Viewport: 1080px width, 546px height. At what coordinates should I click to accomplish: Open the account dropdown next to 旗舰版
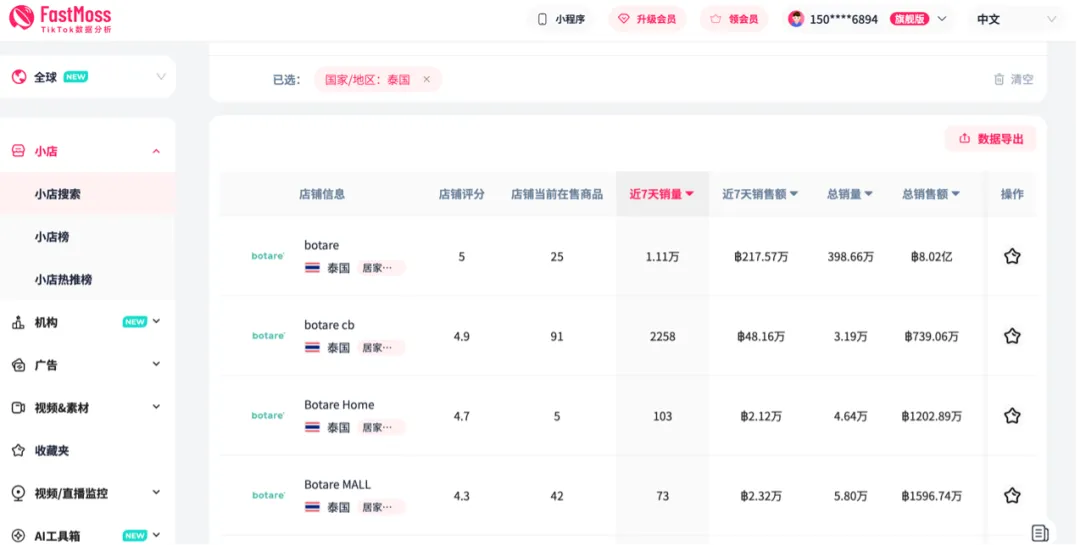tap(942, 19)
